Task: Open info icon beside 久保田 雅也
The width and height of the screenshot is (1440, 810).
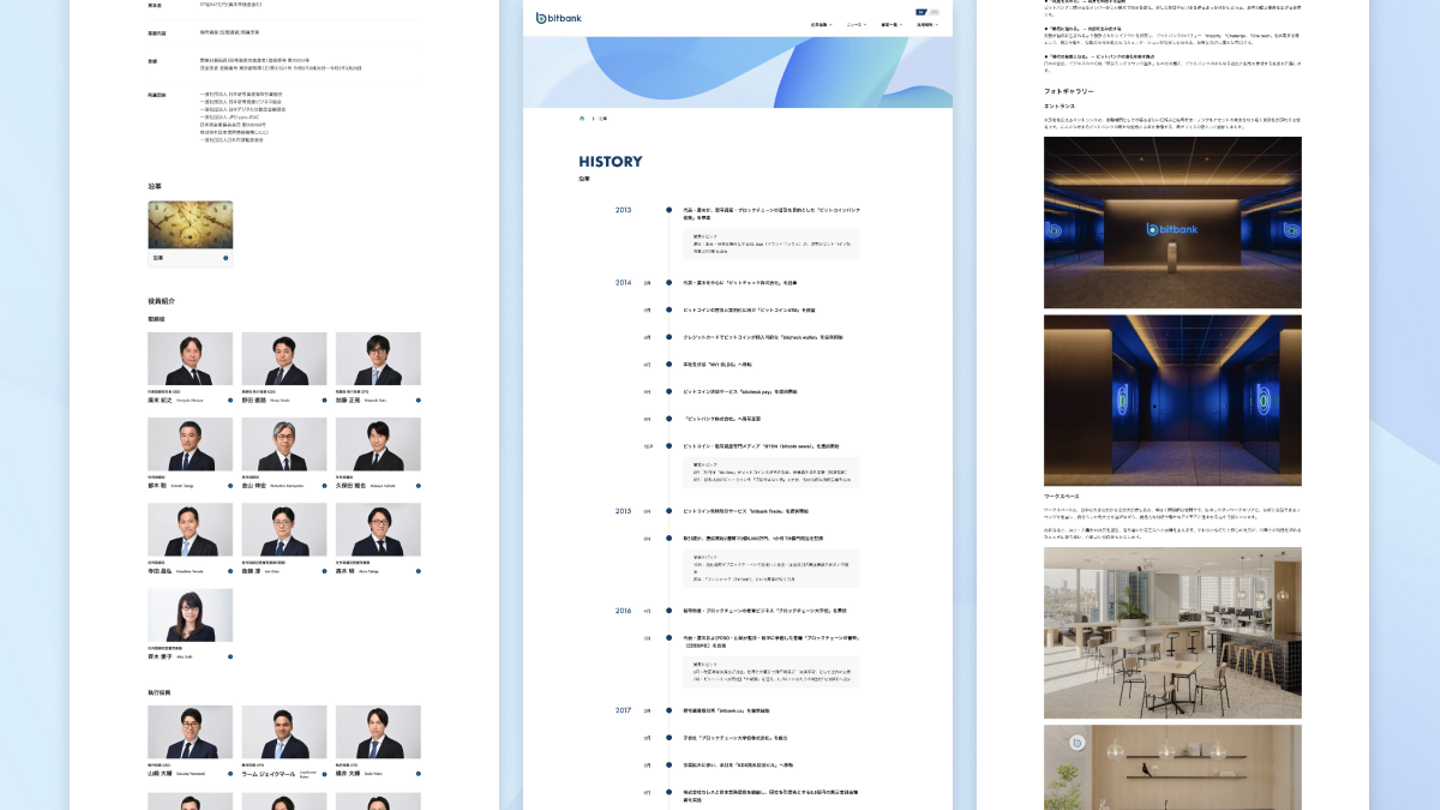Action: [418, 486]
